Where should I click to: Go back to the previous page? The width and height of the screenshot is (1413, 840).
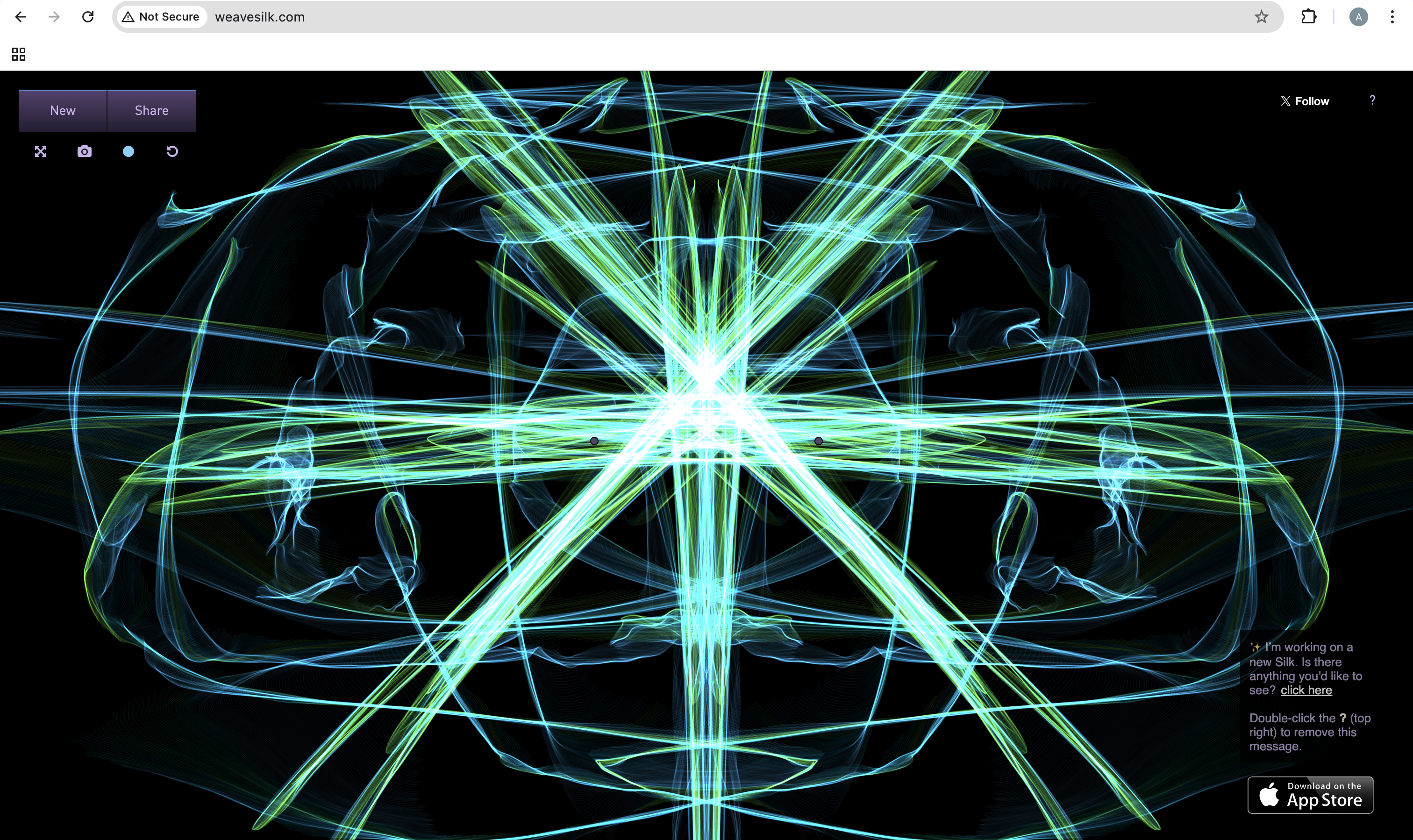(x=21, y=17)
